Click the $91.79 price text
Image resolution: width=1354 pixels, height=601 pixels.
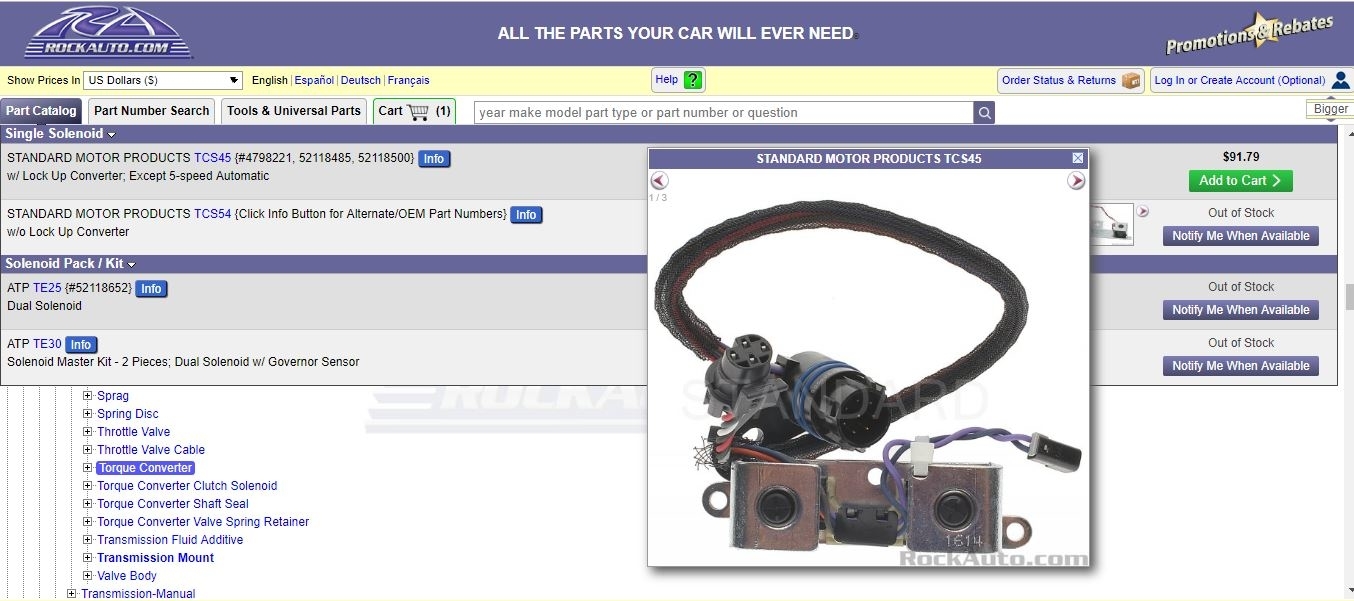[x=1241, y=157]
